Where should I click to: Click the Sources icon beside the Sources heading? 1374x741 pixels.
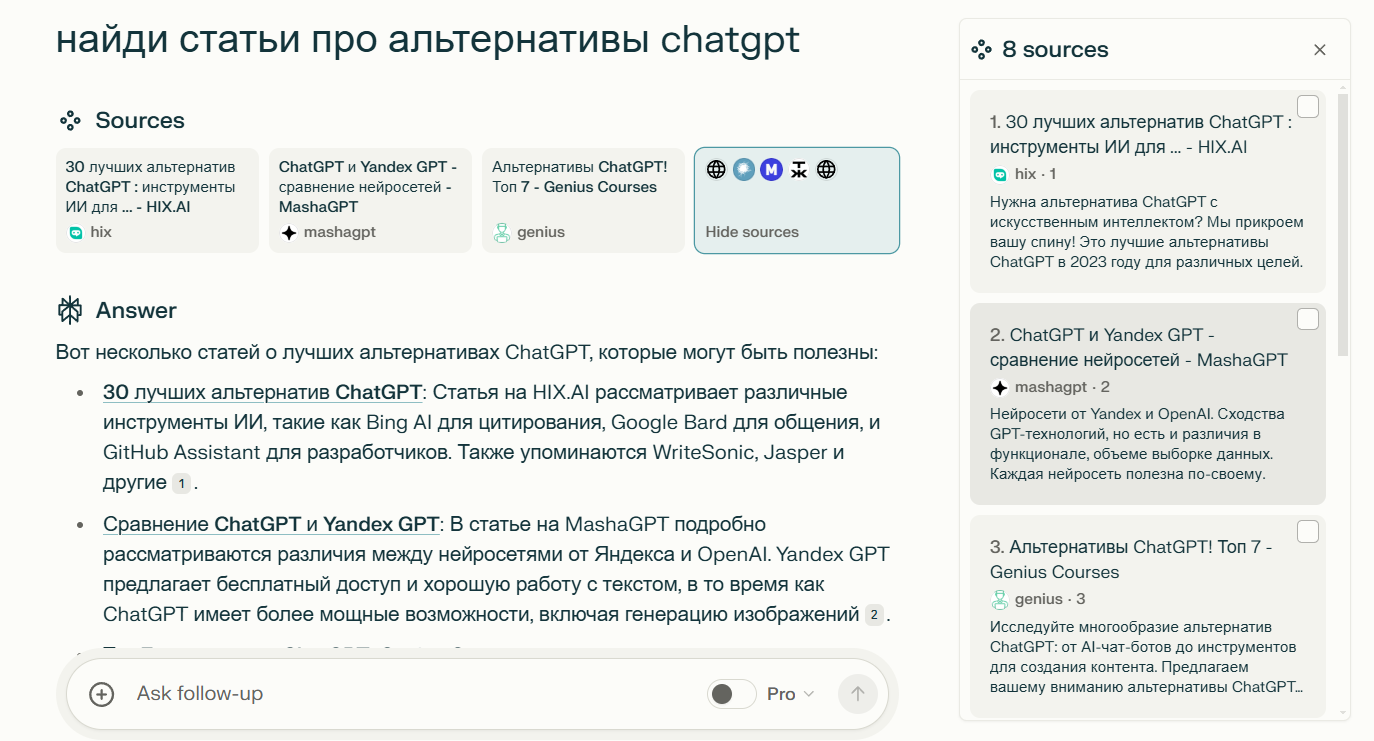pyautogui.click(x=70, y=120)
